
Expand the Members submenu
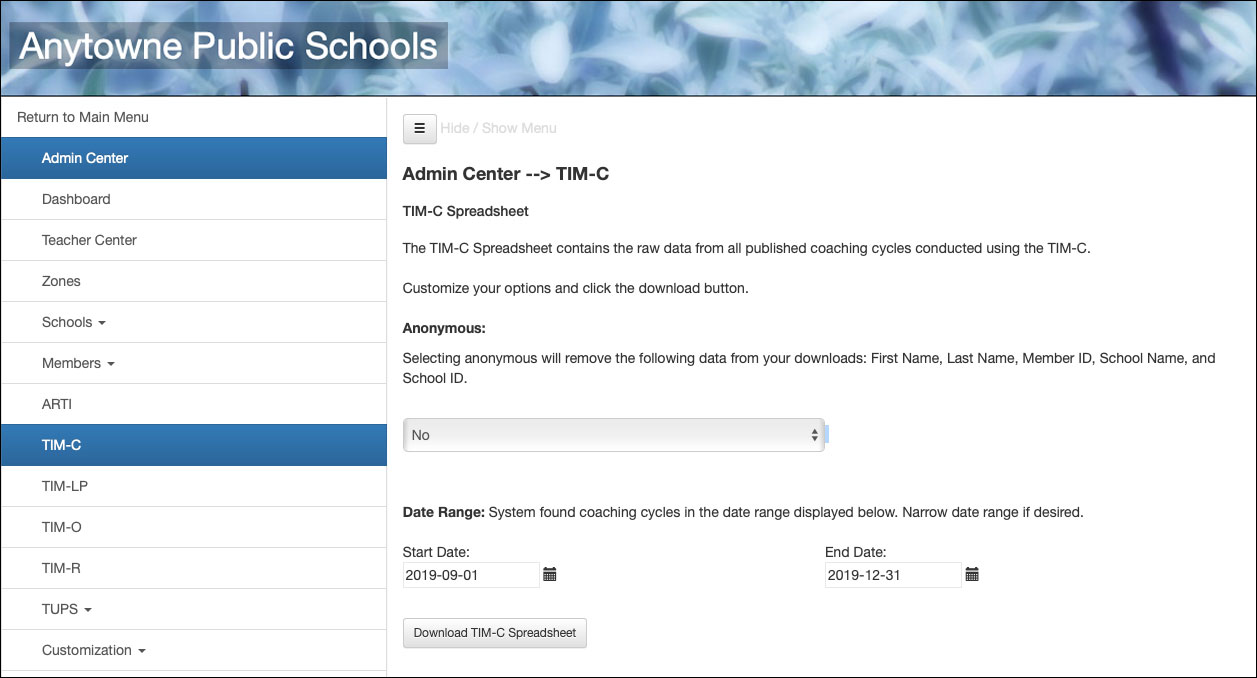click(x=194, y=363)
